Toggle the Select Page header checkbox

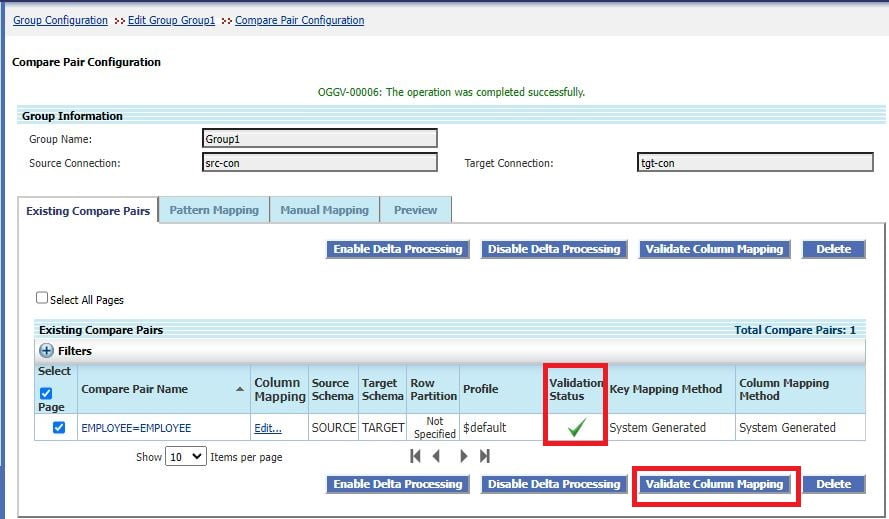[46, 393]
